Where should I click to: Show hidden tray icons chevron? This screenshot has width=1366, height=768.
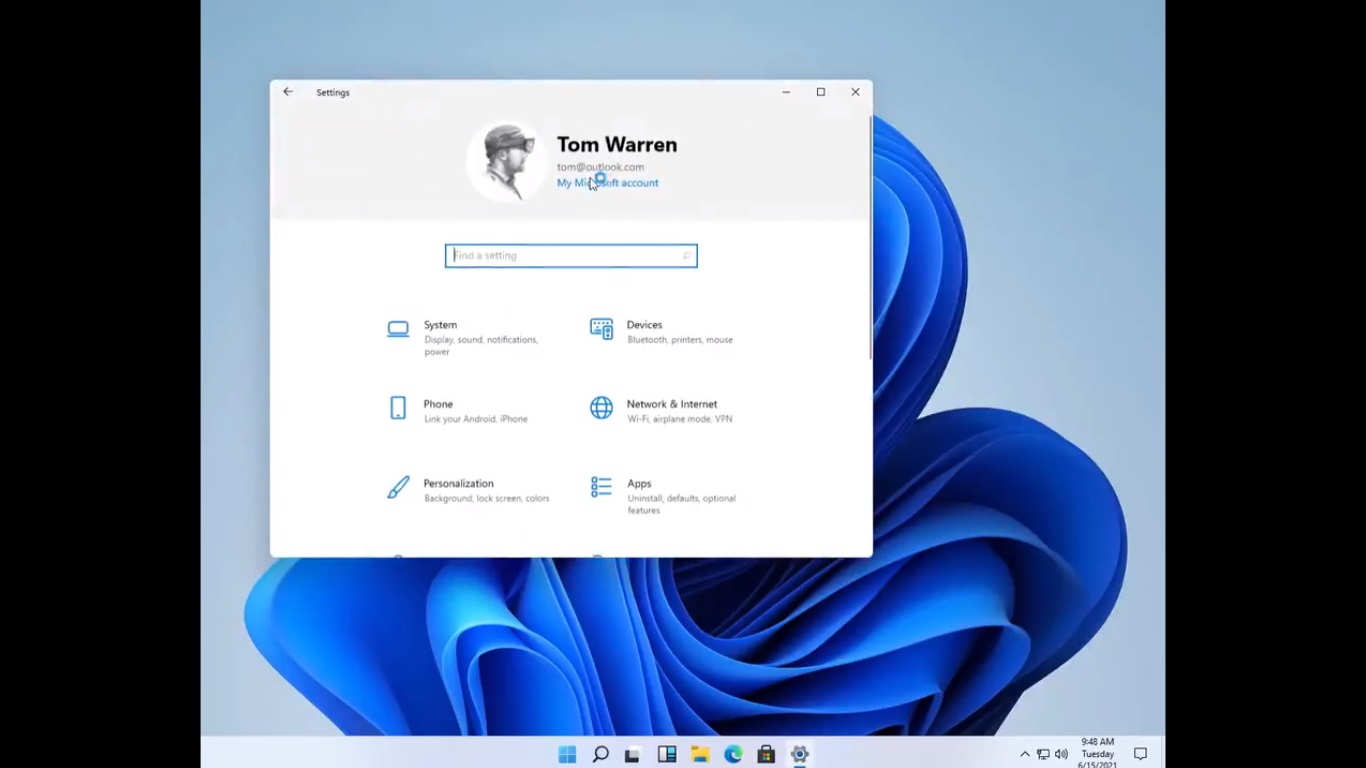(1024, 754)
